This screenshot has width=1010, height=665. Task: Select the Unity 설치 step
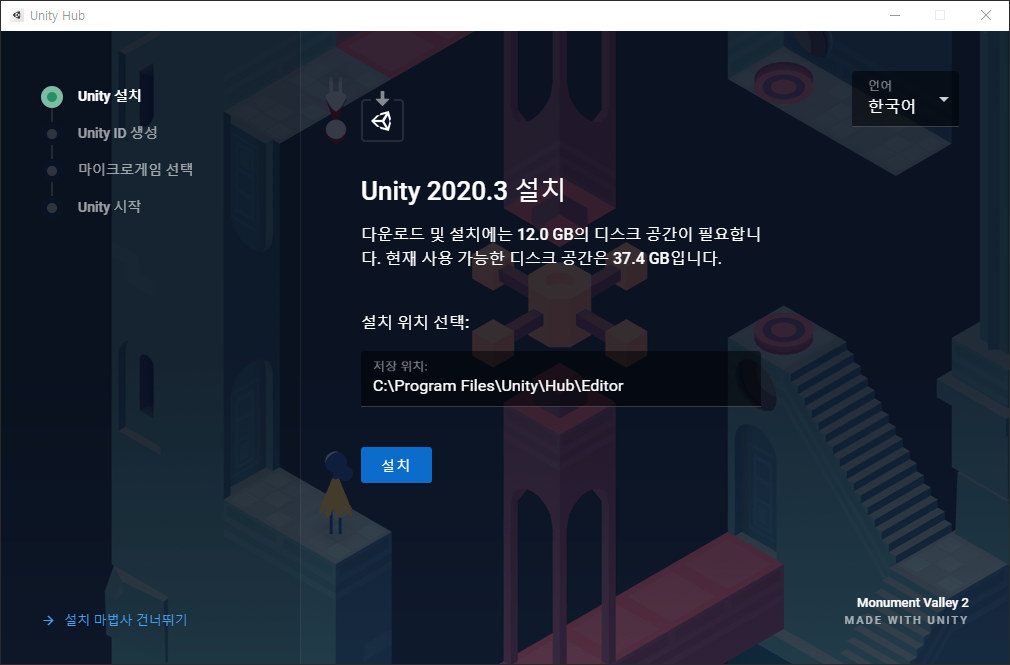(110, 96)
